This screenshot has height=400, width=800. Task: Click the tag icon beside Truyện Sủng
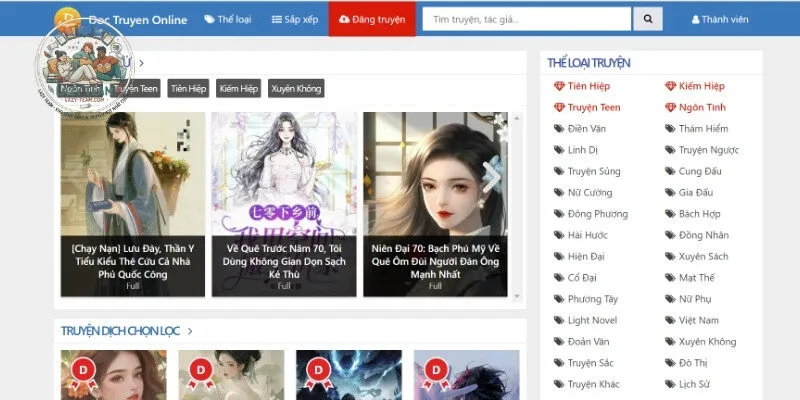coord(559,171)
